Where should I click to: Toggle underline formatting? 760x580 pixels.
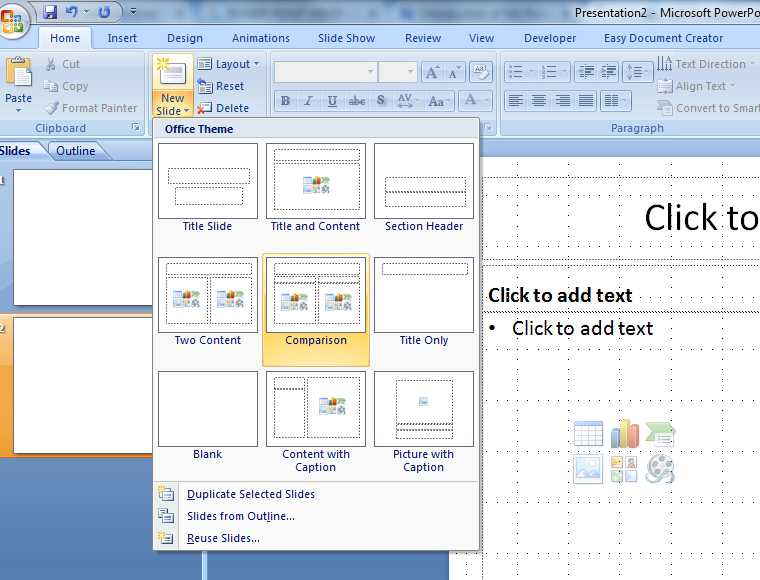pyautogui.click(x=332, y=101)
